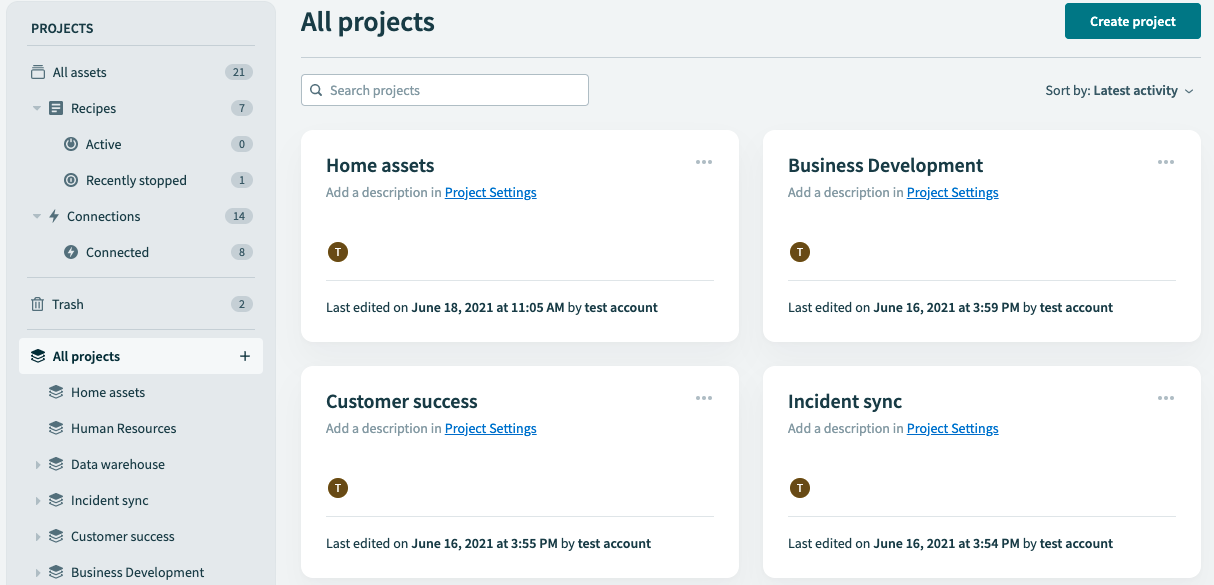Select Recently stopped recipes filter
Screen dimensions: 1214x585
(x=136, y=180)
